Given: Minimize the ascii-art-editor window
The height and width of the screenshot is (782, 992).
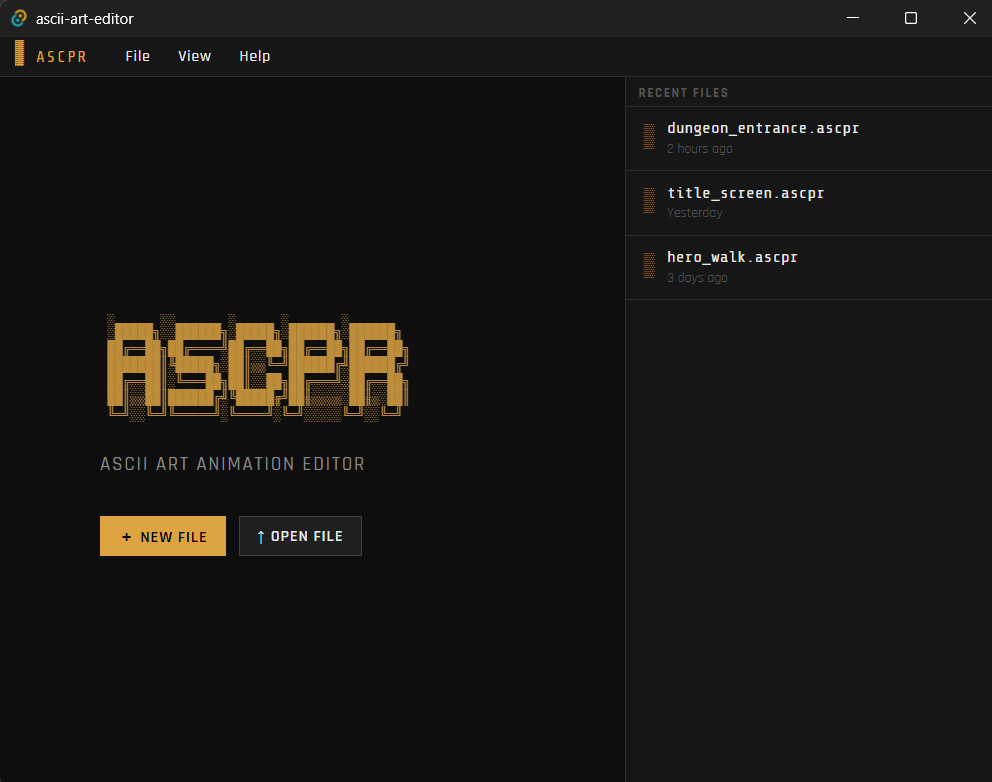Looking at the screenshot, I should (853, 18).
